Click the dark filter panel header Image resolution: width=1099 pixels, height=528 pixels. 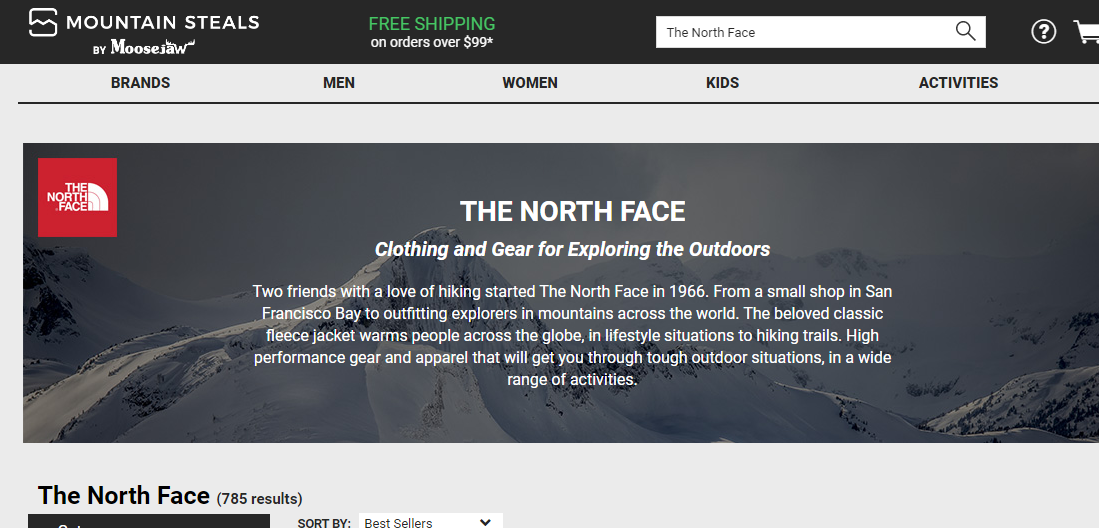148,521
